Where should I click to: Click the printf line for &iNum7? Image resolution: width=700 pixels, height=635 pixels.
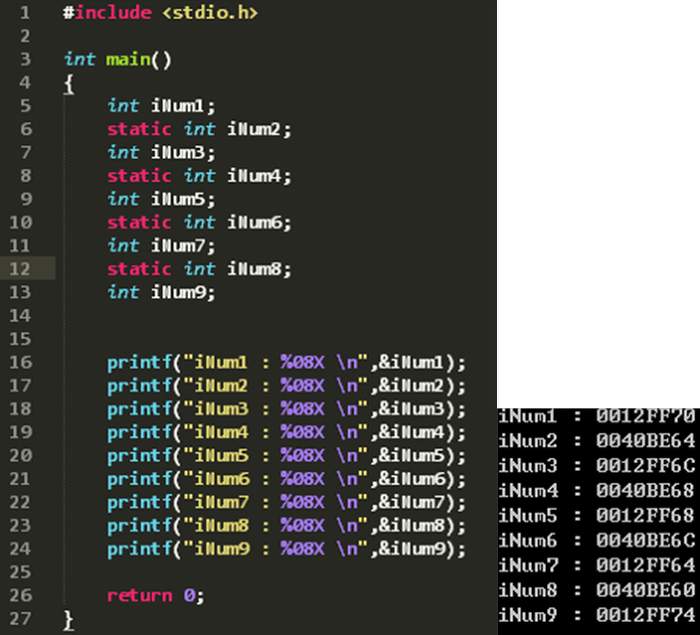tap(286, 502)
